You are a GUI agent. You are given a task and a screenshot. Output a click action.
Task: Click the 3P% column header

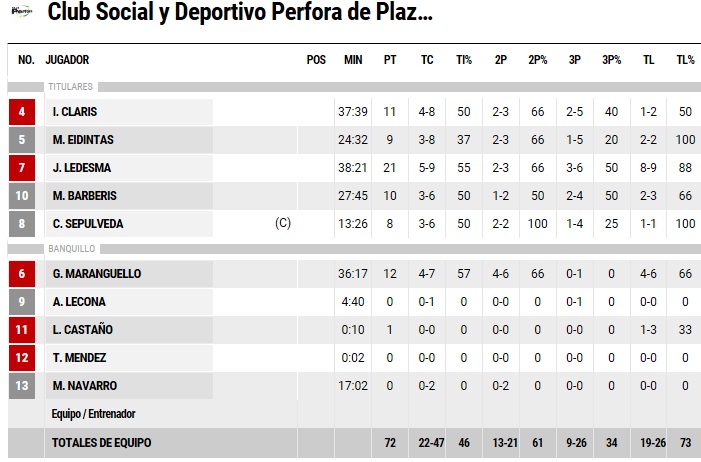pyautogui.click(x=611, y=60)
